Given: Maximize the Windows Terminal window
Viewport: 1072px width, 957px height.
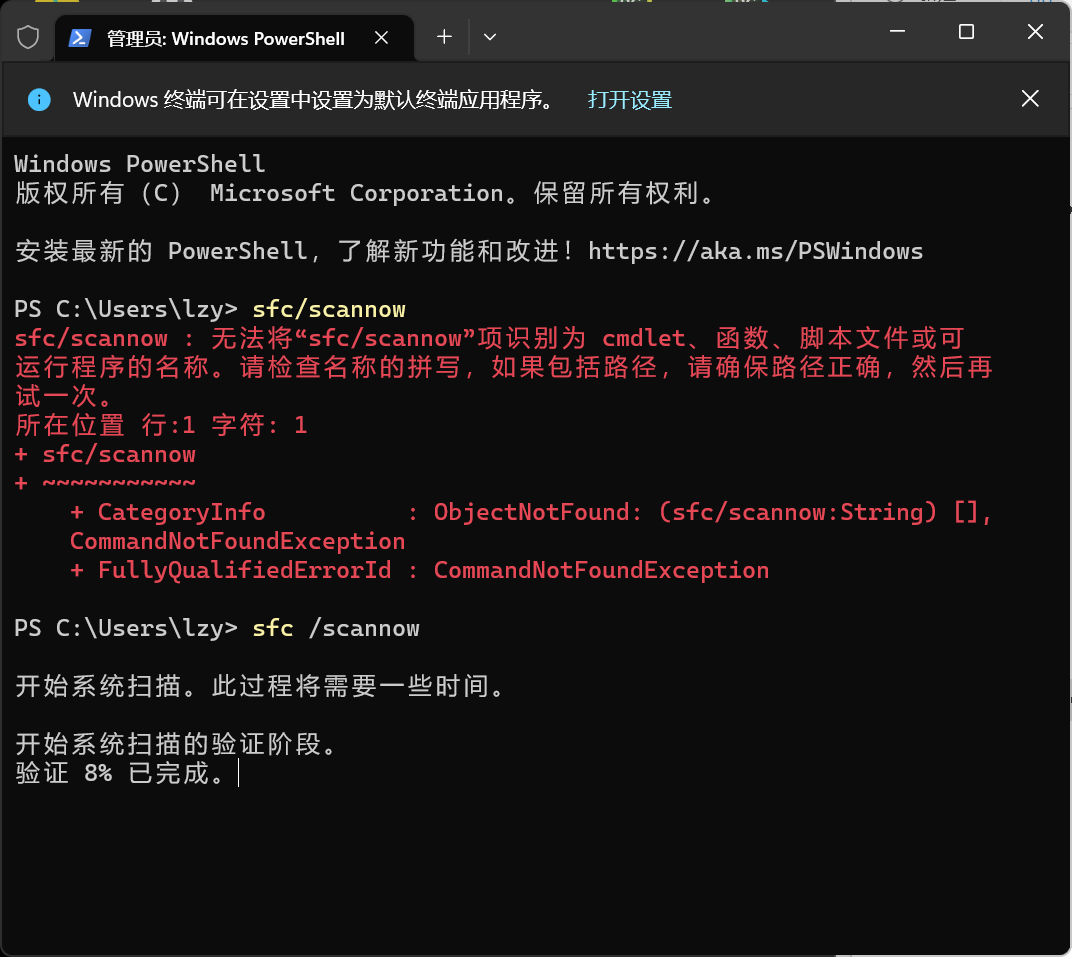Looking at the screenshot, I should pos(965,31).
